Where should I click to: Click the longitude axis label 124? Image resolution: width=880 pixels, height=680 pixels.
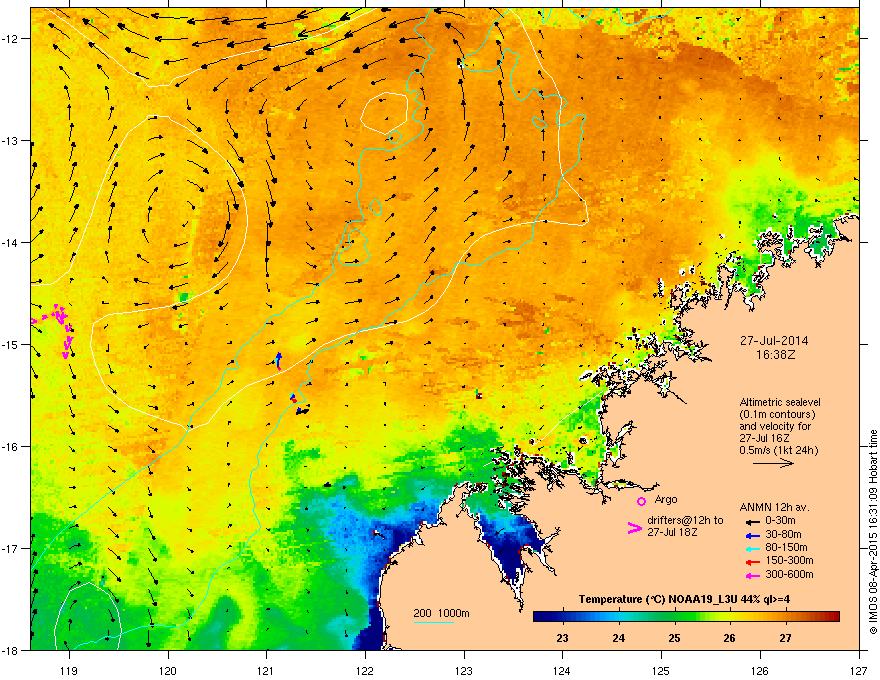[562, 670]
